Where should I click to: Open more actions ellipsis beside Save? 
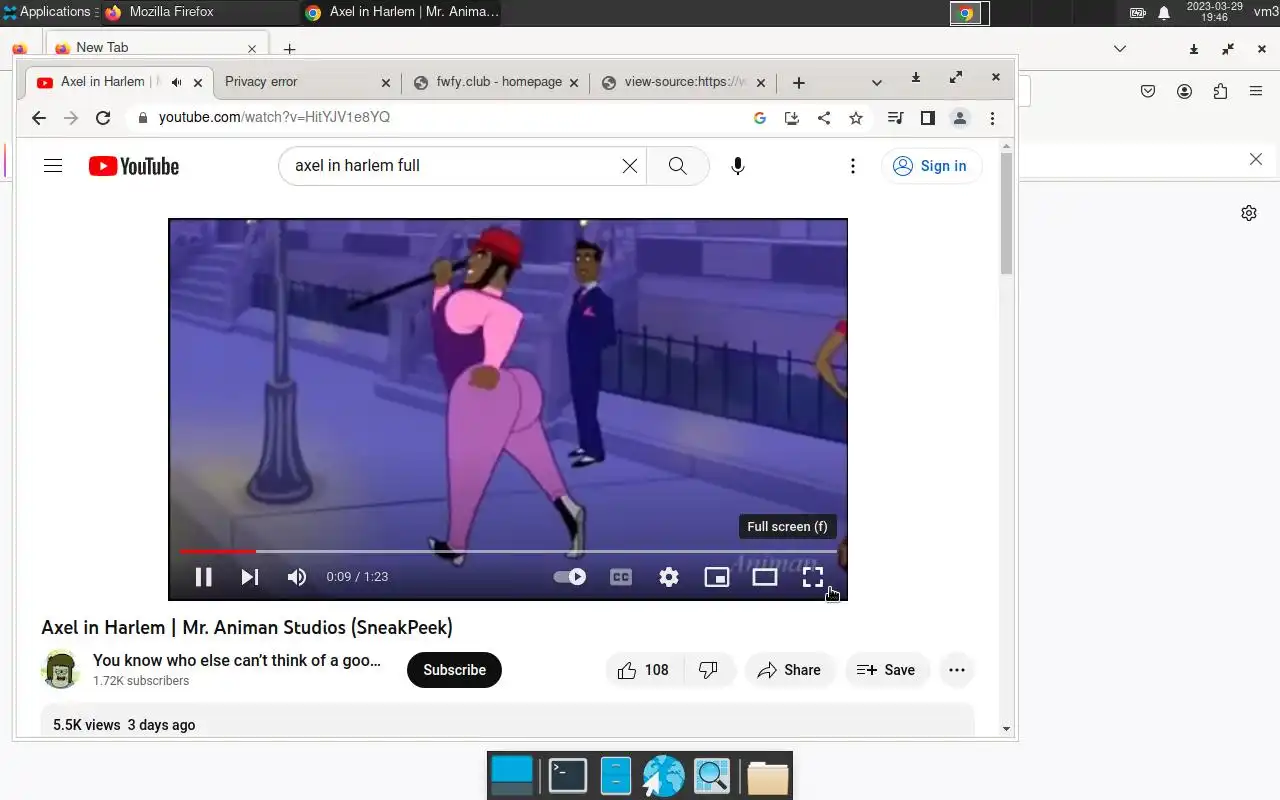[x=957, y=670]
